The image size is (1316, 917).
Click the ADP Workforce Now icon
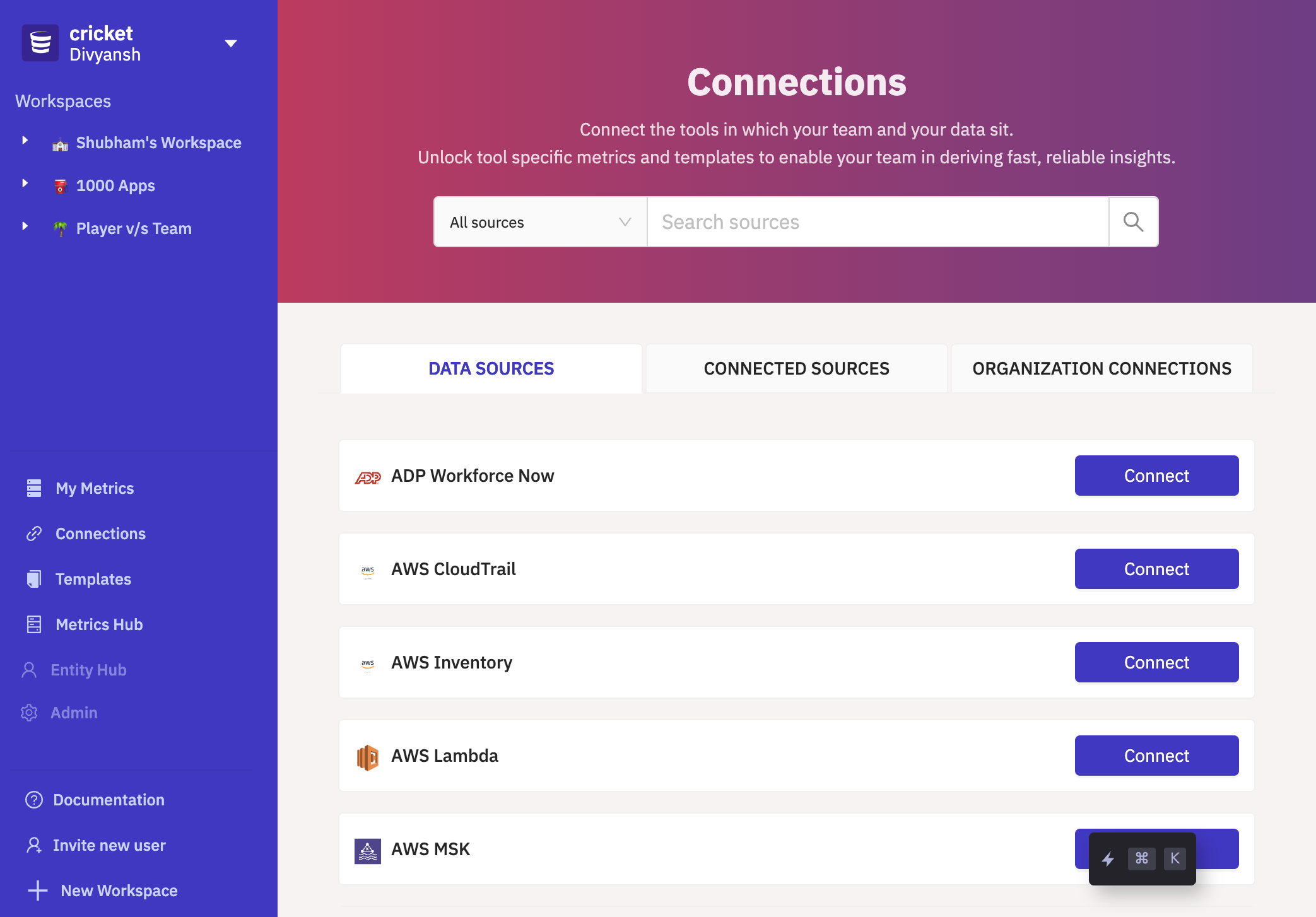tap(368, 476)
